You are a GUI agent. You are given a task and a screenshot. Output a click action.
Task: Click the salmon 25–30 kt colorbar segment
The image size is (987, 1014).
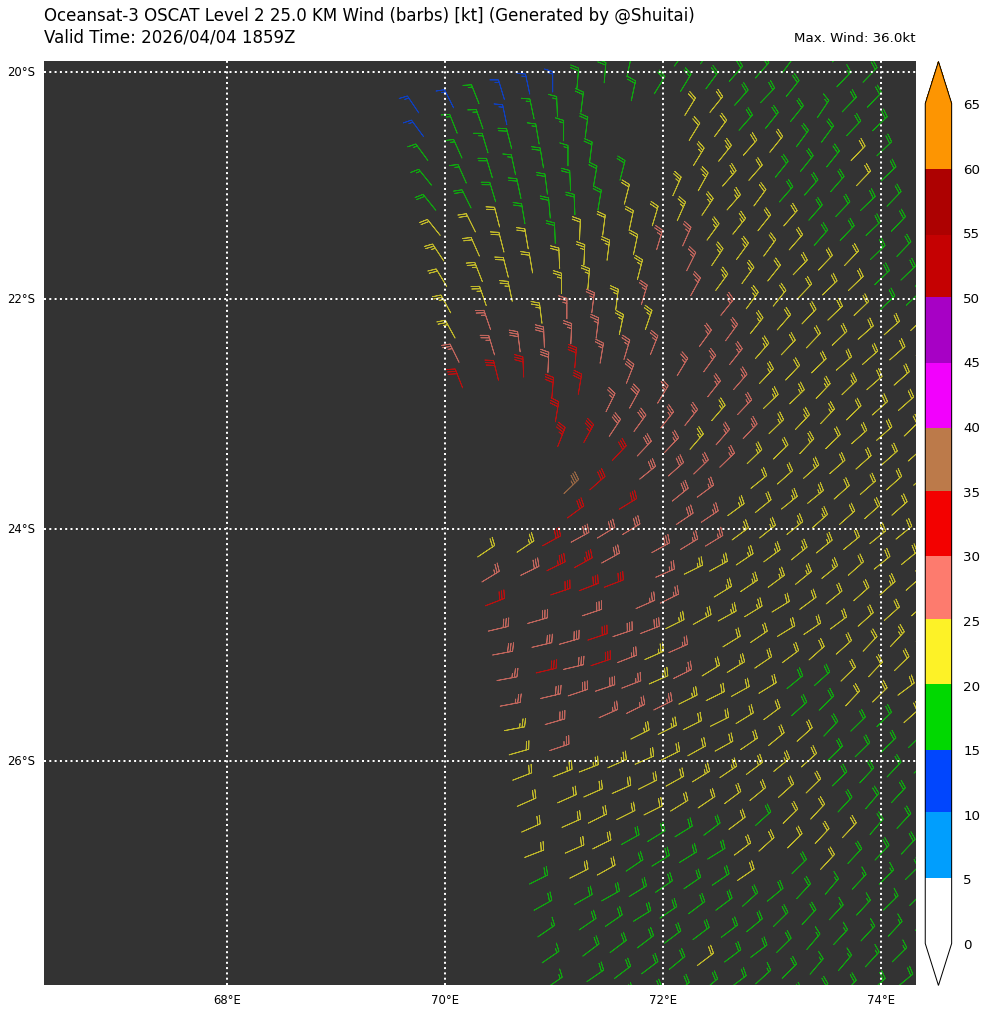[x=938, y=588]
